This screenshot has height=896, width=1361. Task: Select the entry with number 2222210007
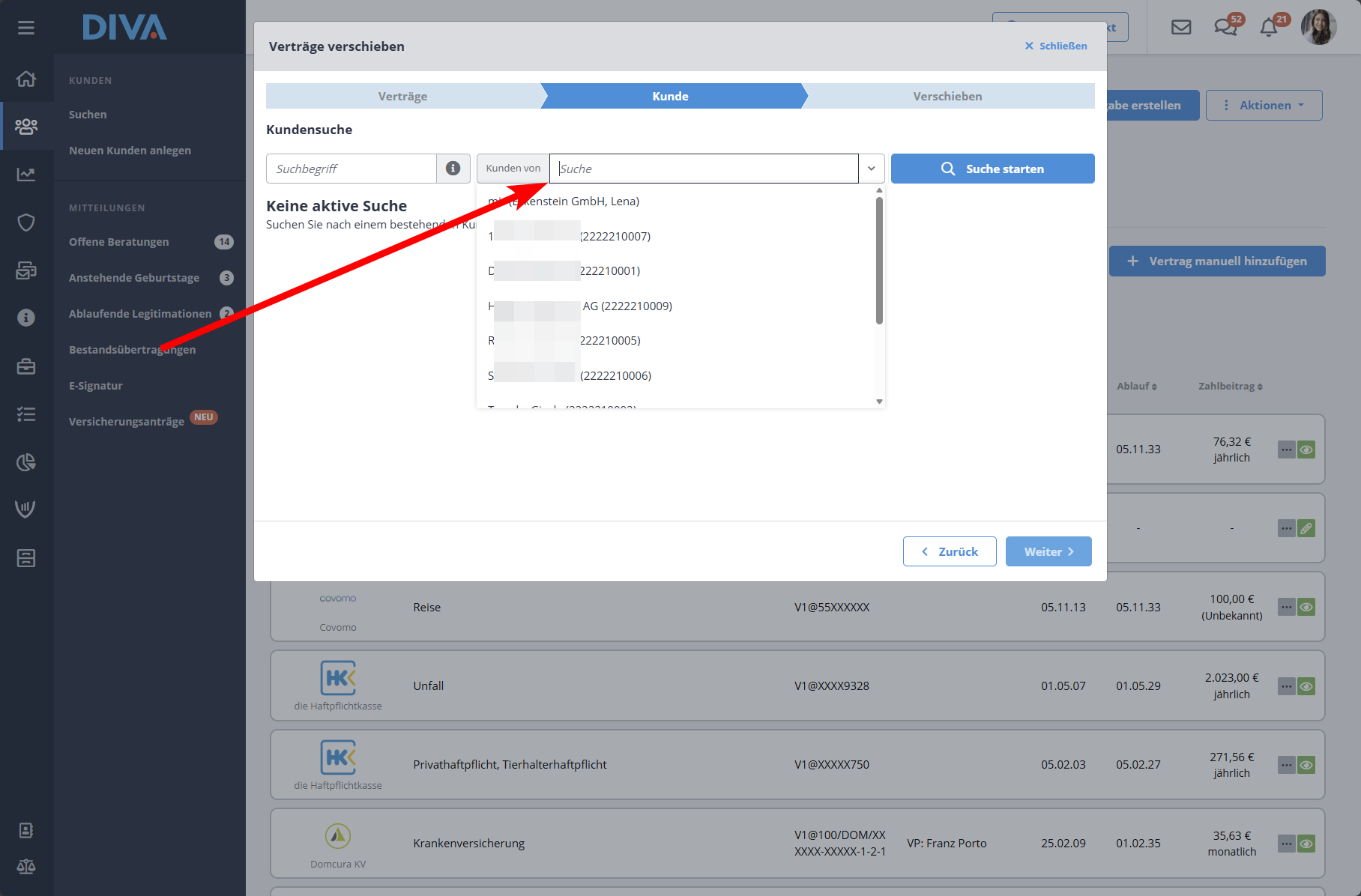click(x=615, y=237)
